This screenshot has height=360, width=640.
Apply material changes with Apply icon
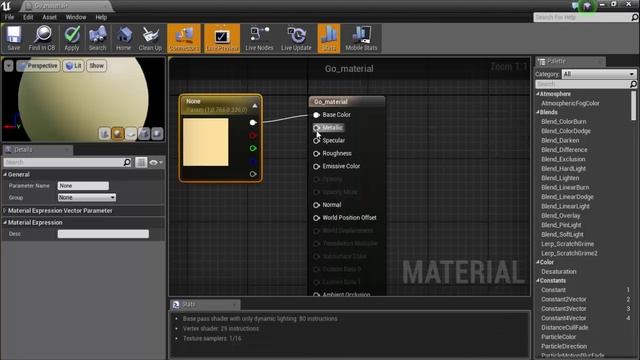pyautogui.click(x=71, y=38)
